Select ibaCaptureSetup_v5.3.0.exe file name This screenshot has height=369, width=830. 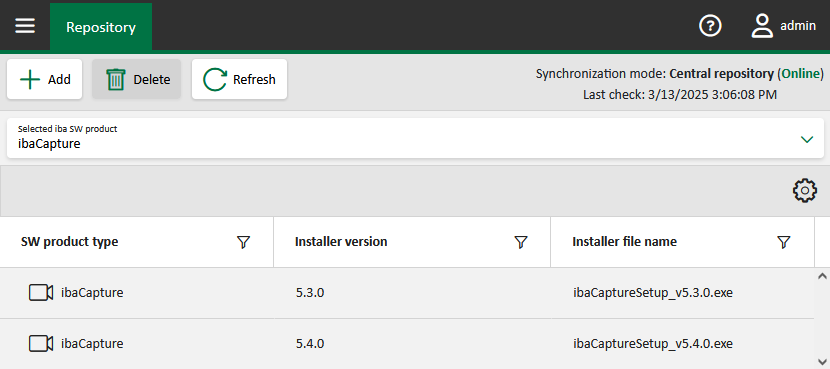click(653, 293)
